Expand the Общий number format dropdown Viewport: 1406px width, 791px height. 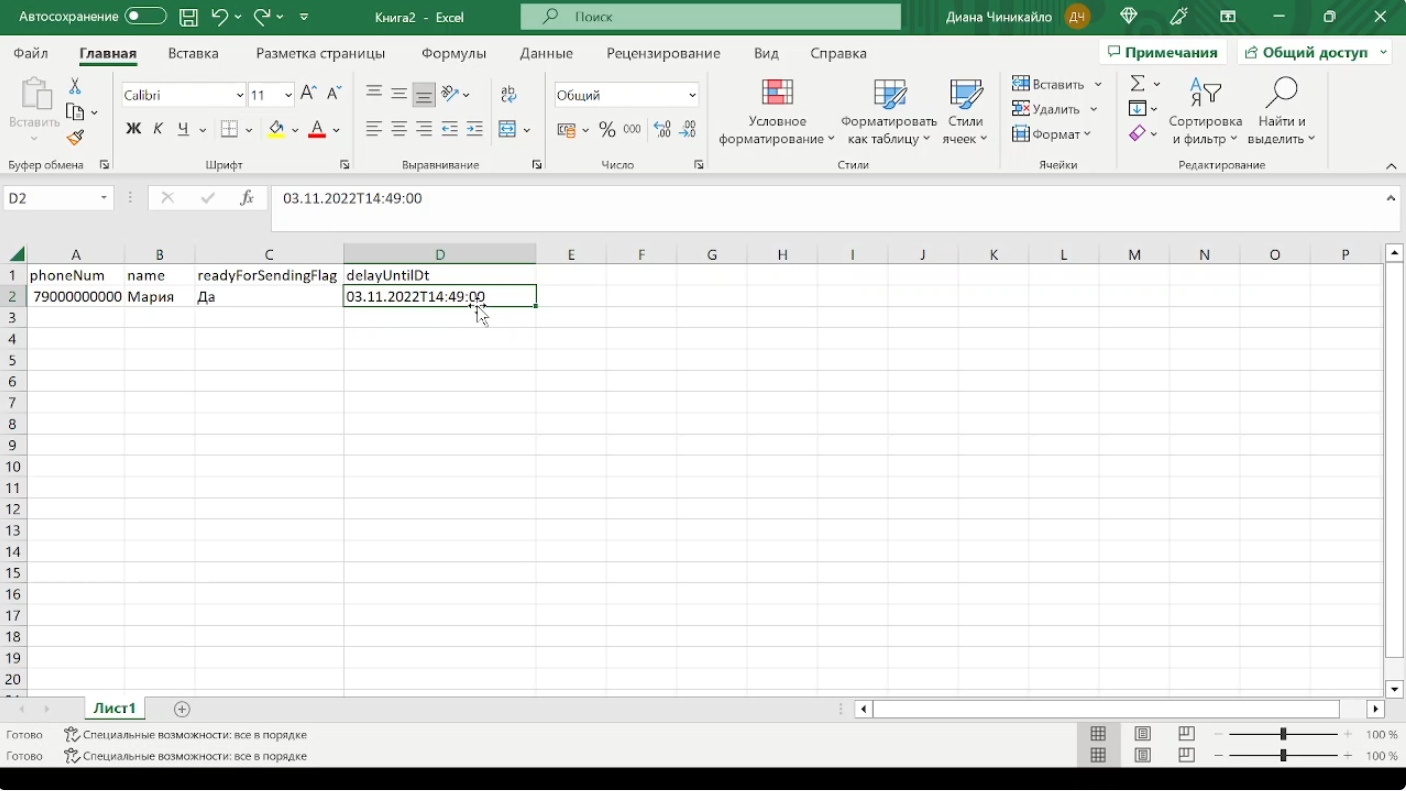tap(692, 95)
